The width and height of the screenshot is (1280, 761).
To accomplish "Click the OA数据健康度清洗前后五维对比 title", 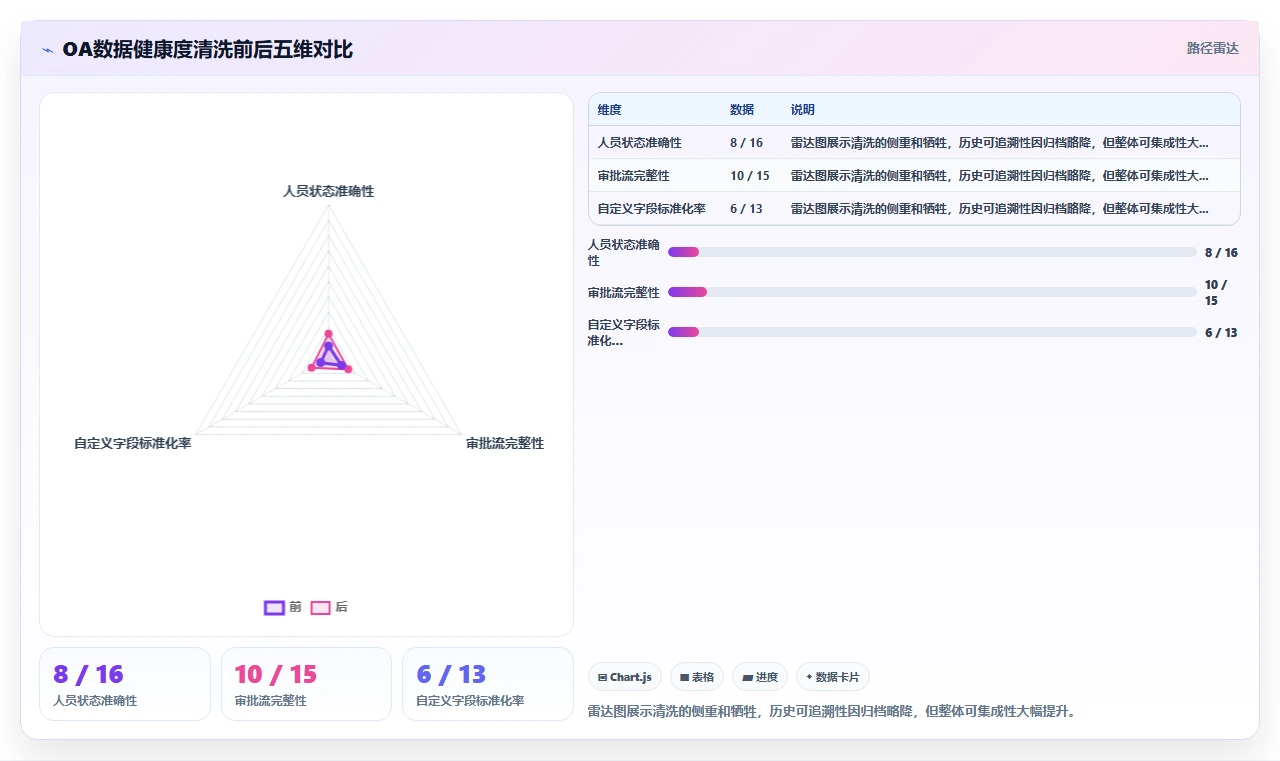I will click(x=207, y=49).
